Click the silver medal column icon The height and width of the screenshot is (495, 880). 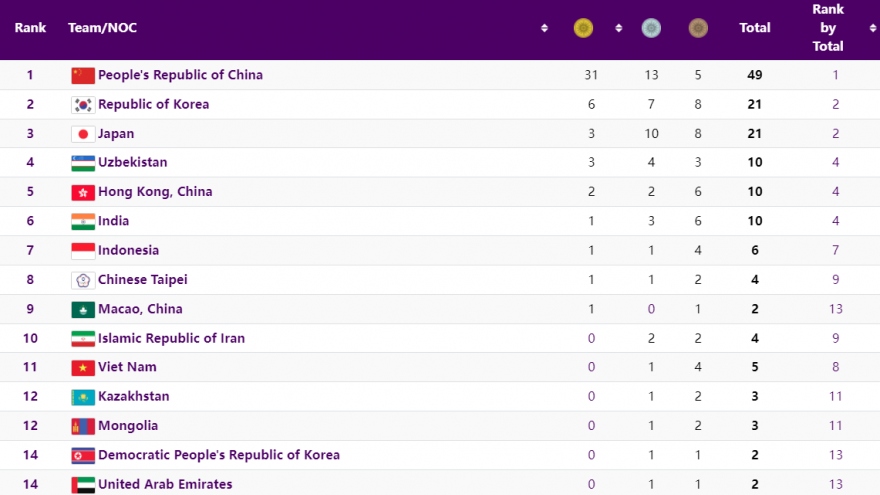(x=651, y=29)
